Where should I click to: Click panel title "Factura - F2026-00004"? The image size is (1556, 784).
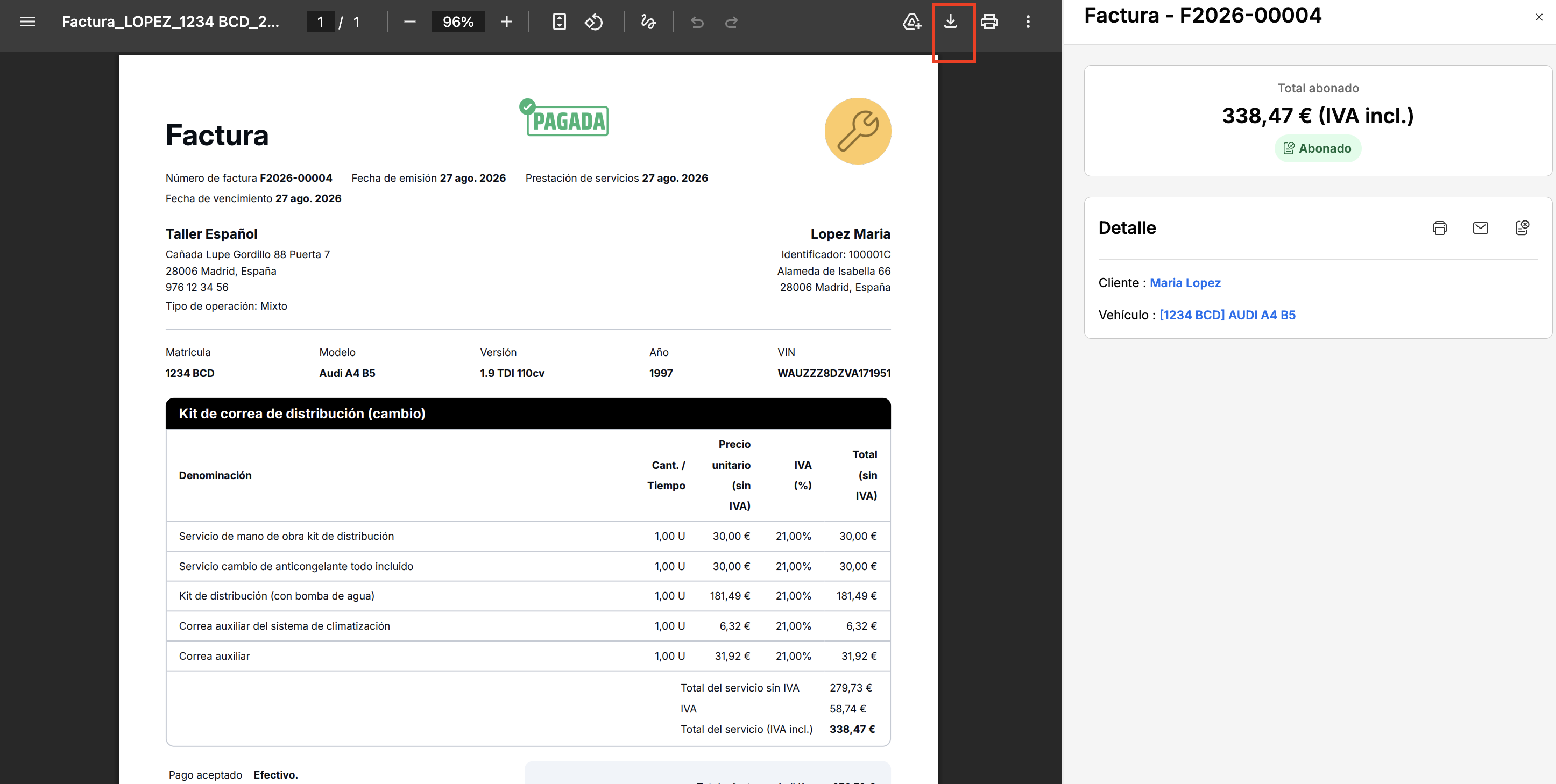1202,15
